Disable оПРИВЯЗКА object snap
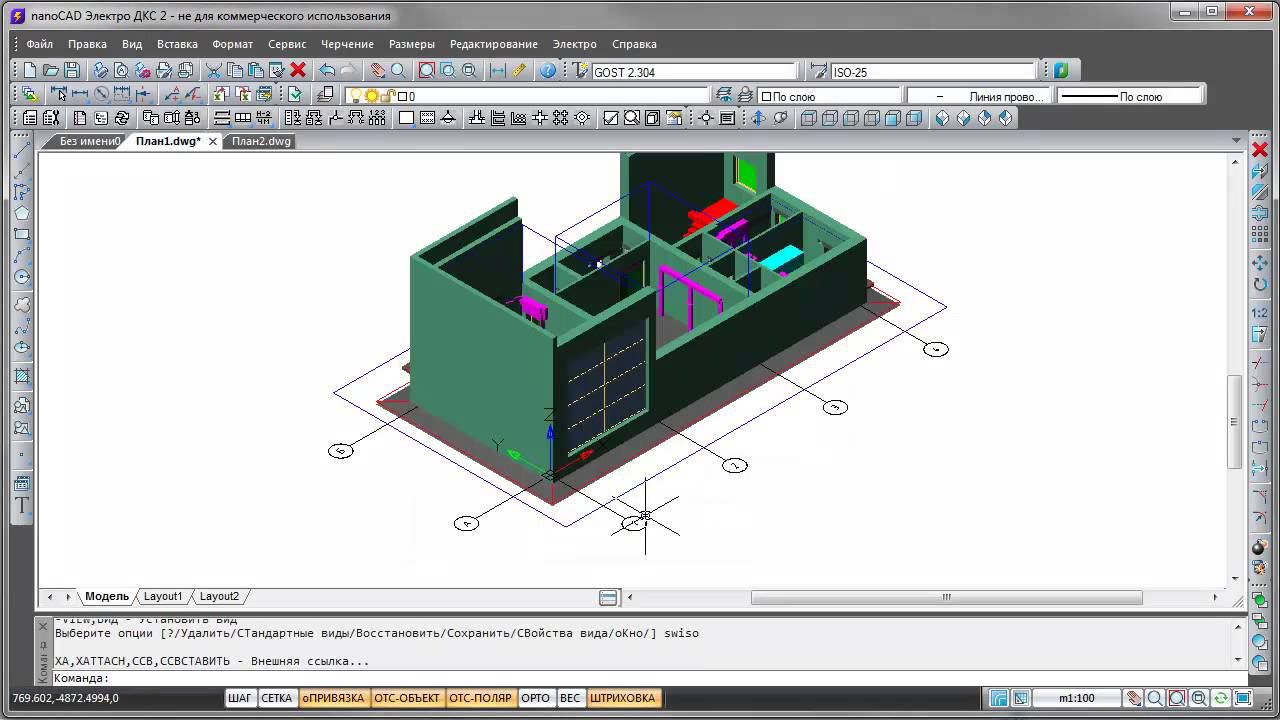Screen dimensions: 1280x720 333,698
